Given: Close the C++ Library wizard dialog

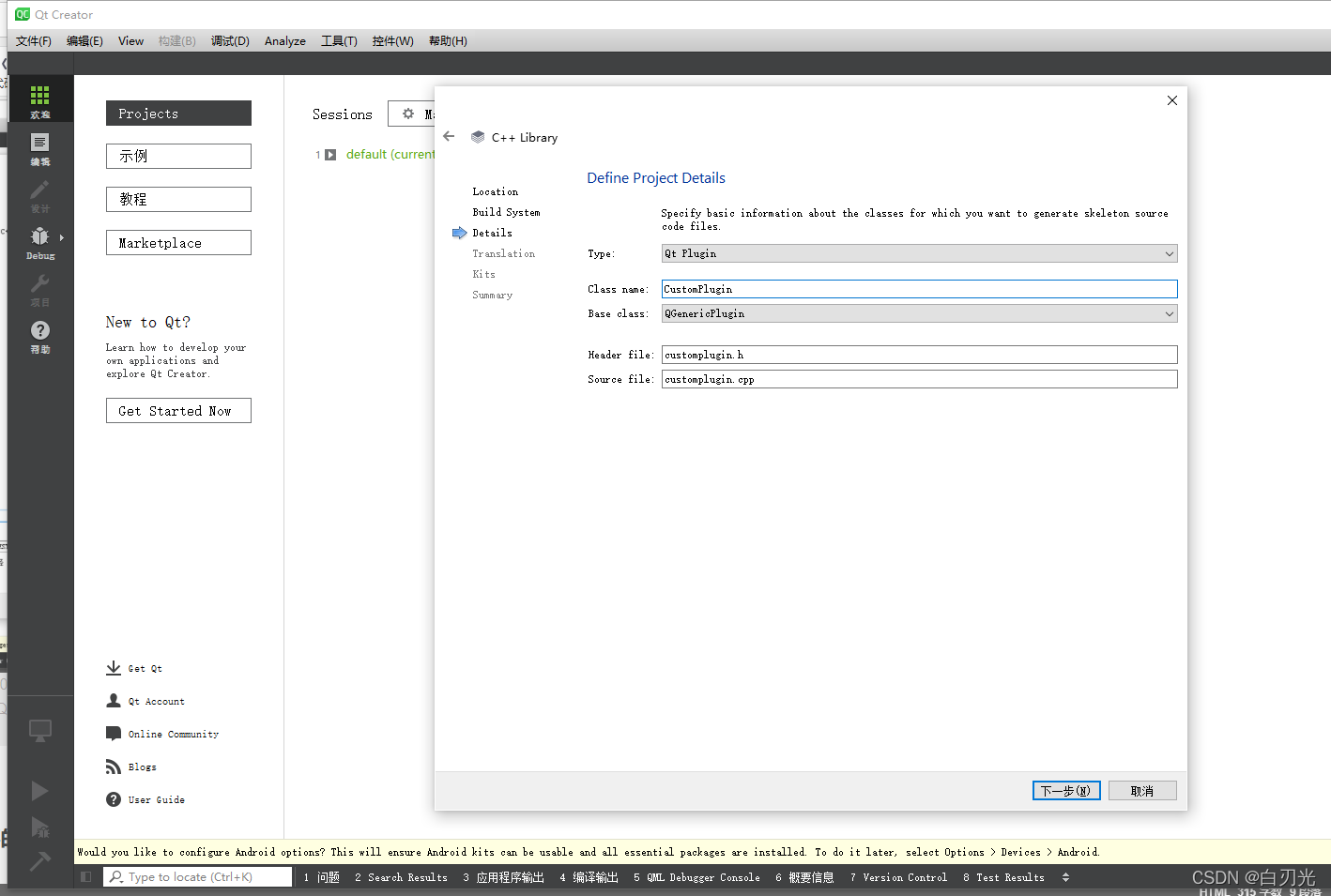Looking at the screenshot, I should coord(1172,100).
